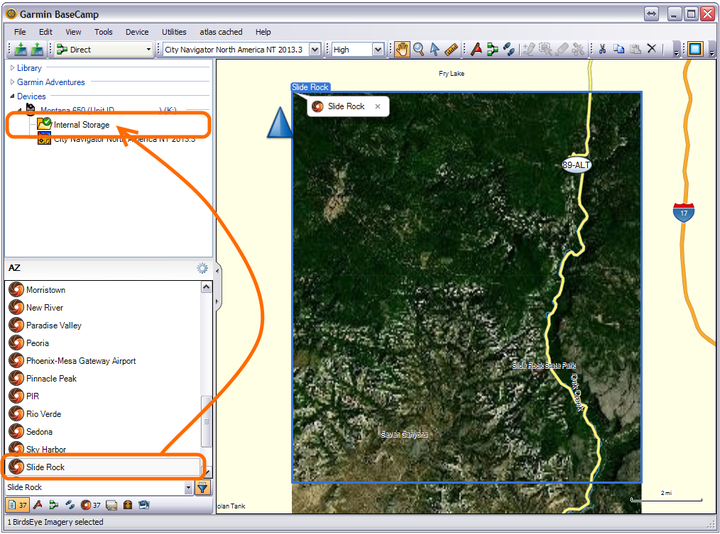Toggle the 2D map view icon
720x534 pixels.
click(695, 49)
